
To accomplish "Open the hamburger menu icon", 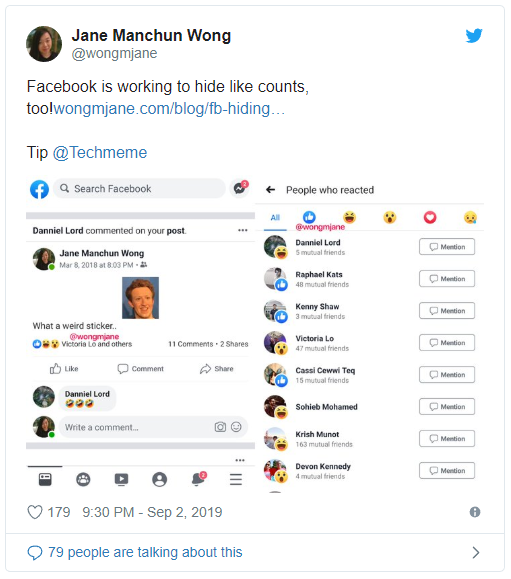I will tap(236, 479).
